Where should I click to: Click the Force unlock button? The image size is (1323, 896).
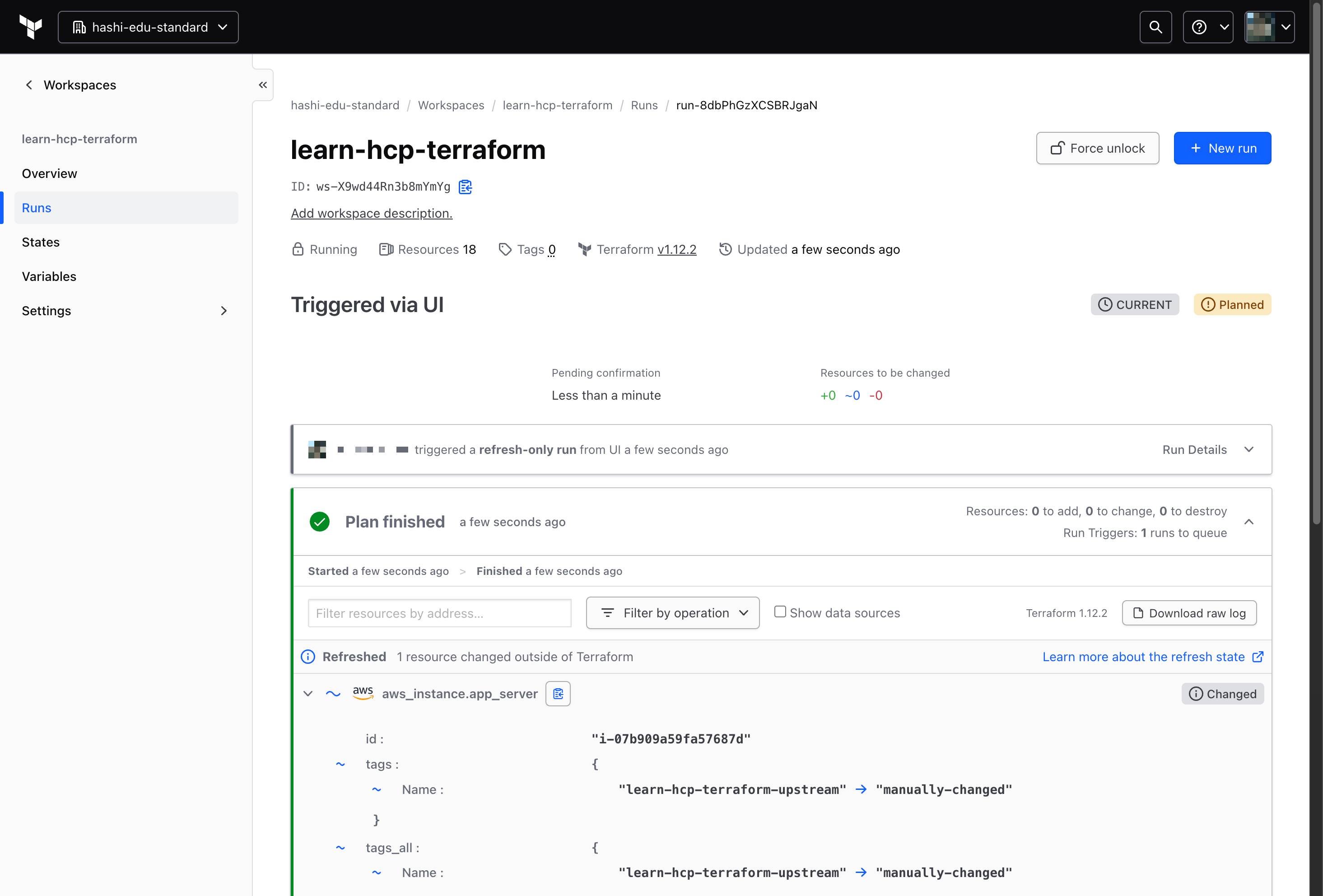(1097, 148)
